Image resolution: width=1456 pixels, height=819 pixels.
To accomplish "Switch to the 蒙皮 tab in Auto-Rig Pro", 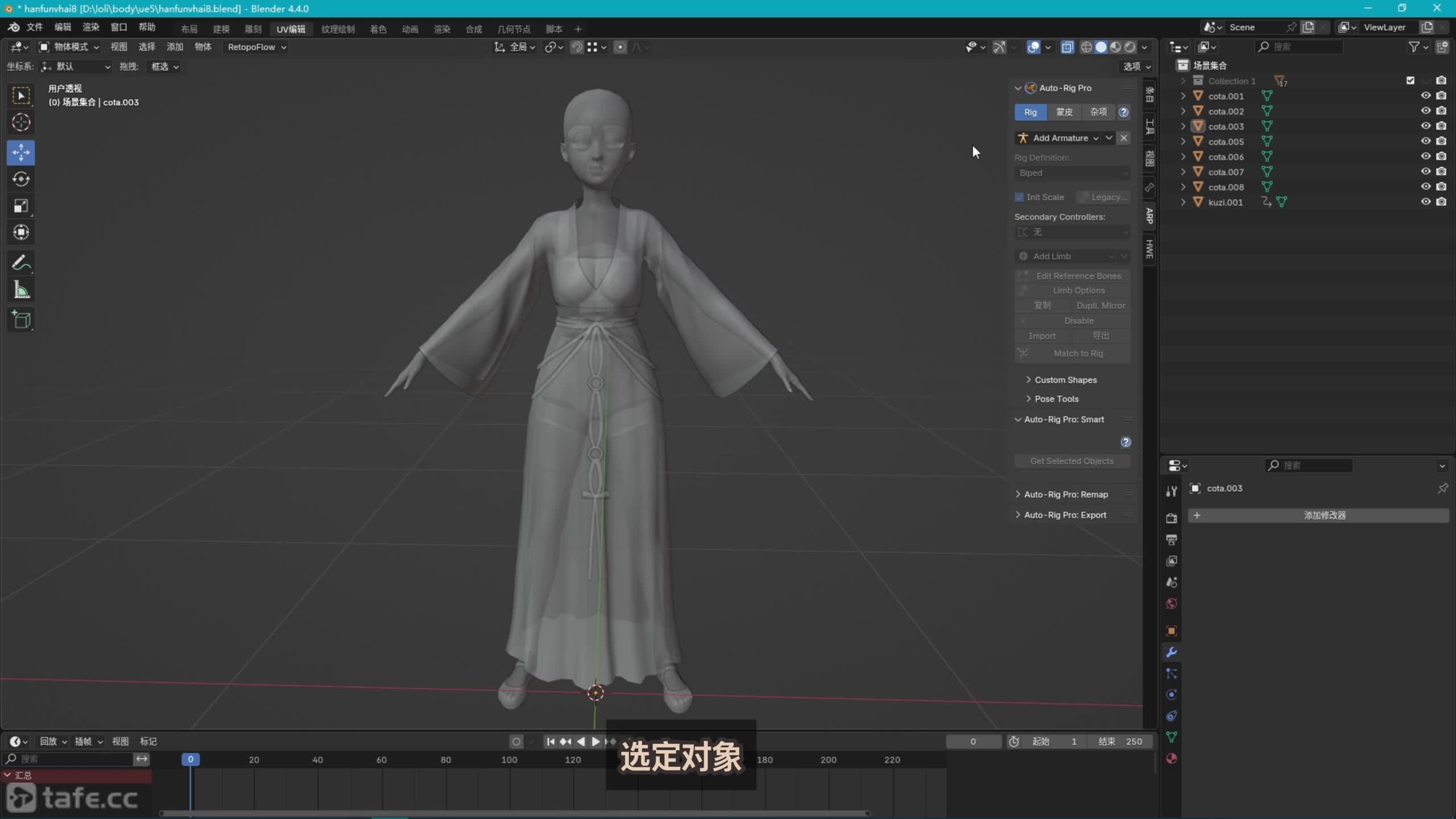I will (x=1064, y=112).
